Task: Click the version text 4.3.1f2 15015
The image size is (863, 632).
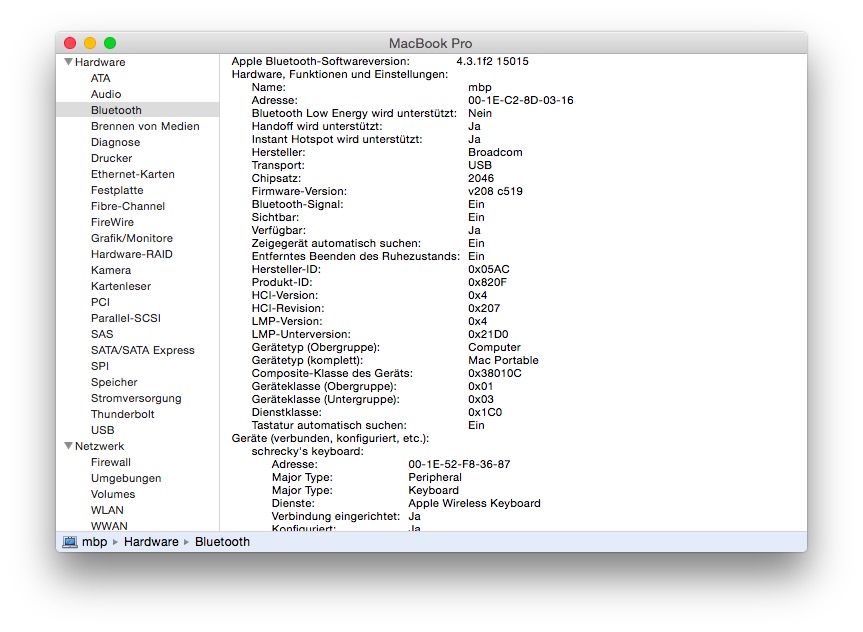Action: [x=492, y=61]
